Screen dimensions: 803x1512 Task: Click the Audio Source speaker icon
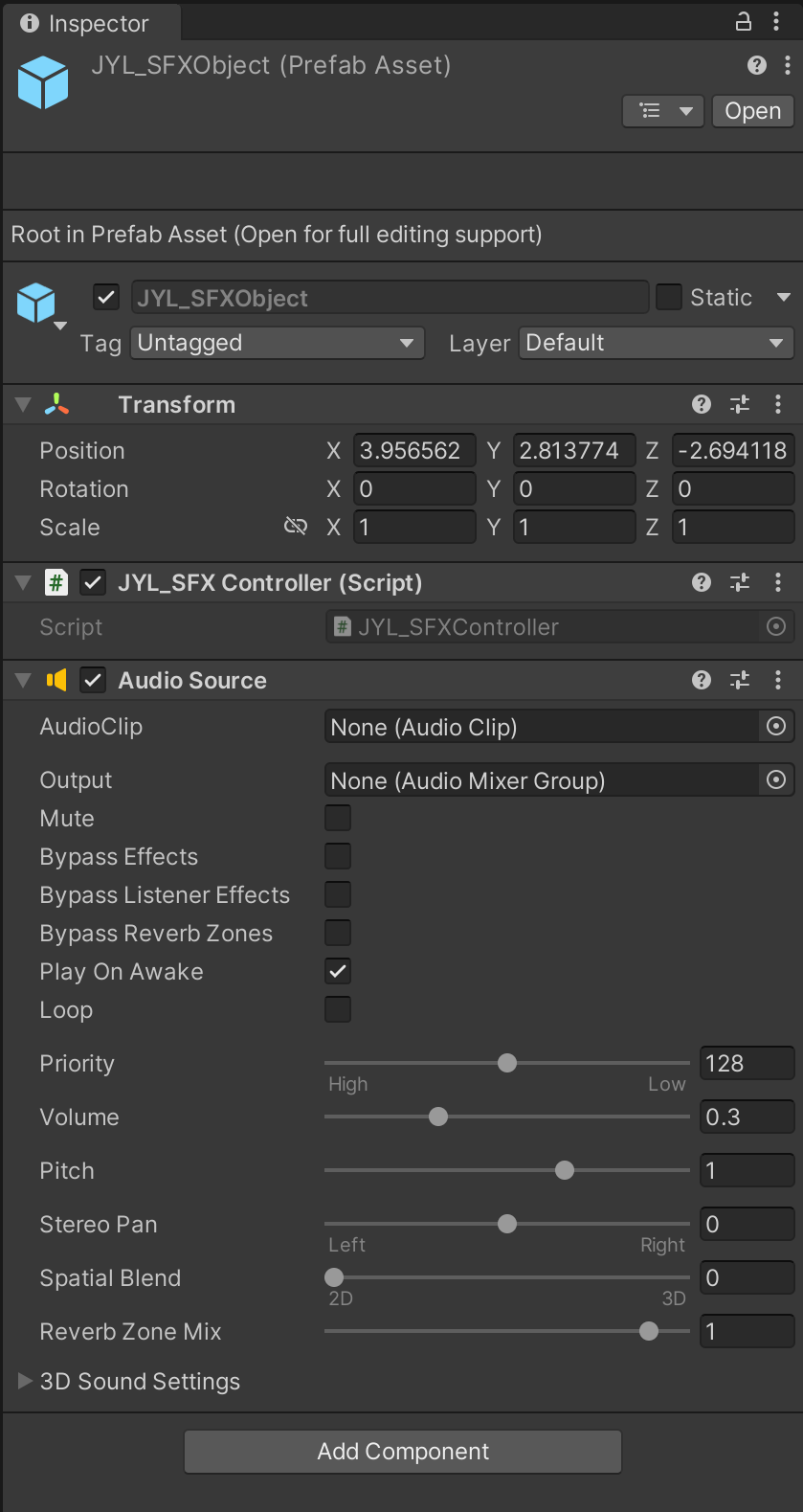point(56,680)
